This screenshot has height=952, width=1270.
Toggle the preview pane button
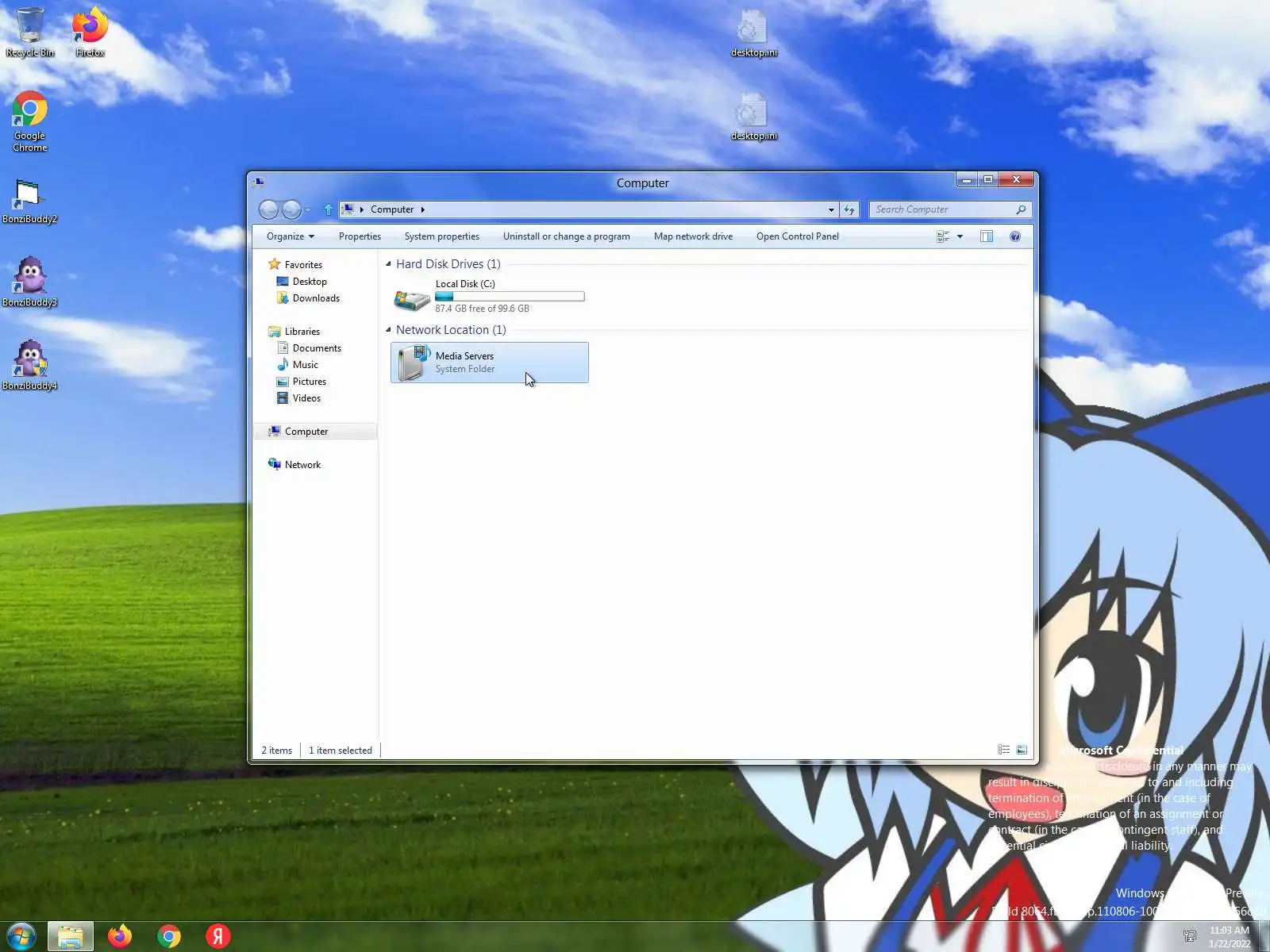click(x=987, y=236)
